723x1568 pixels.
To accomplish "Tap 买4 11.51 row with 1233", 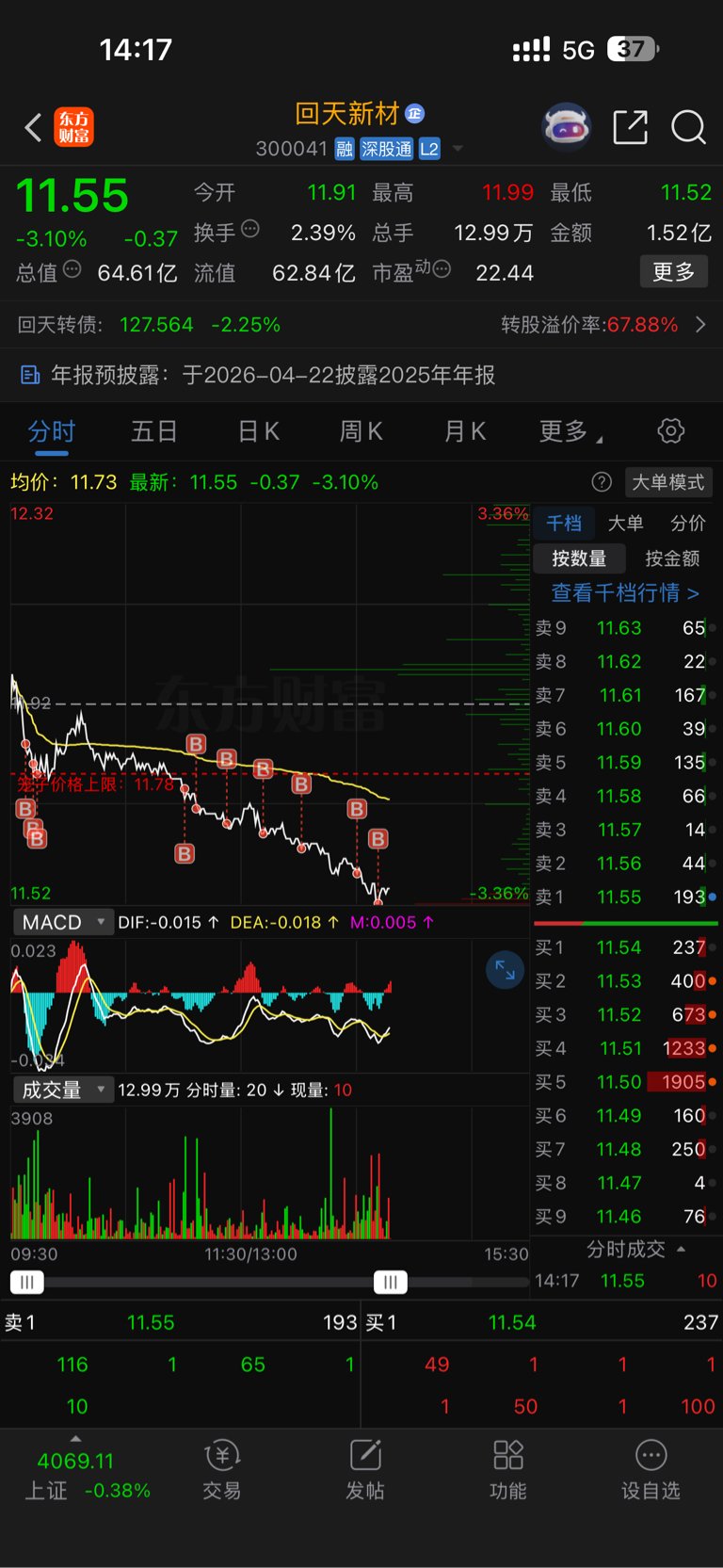I will (x=626, y=1048).
